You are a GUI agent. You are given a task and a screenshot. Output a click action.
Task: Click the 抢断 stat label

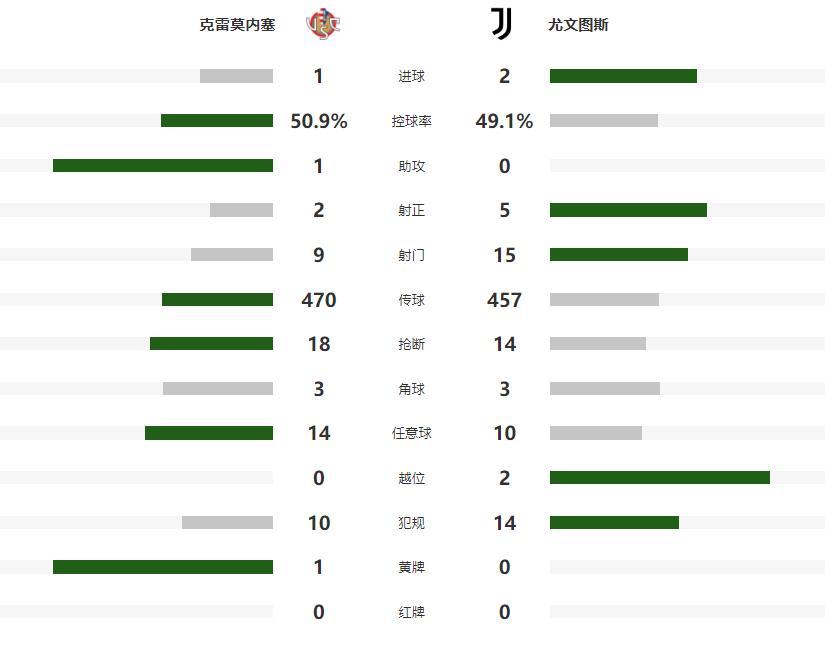411,344
